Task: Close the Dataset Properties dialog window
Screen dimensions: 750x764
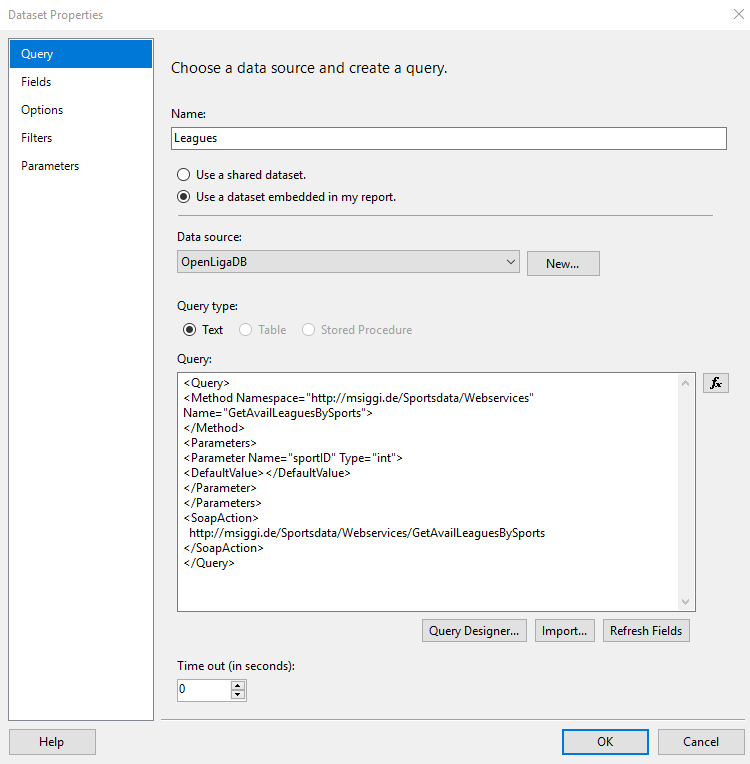Action: coord(737,15)
